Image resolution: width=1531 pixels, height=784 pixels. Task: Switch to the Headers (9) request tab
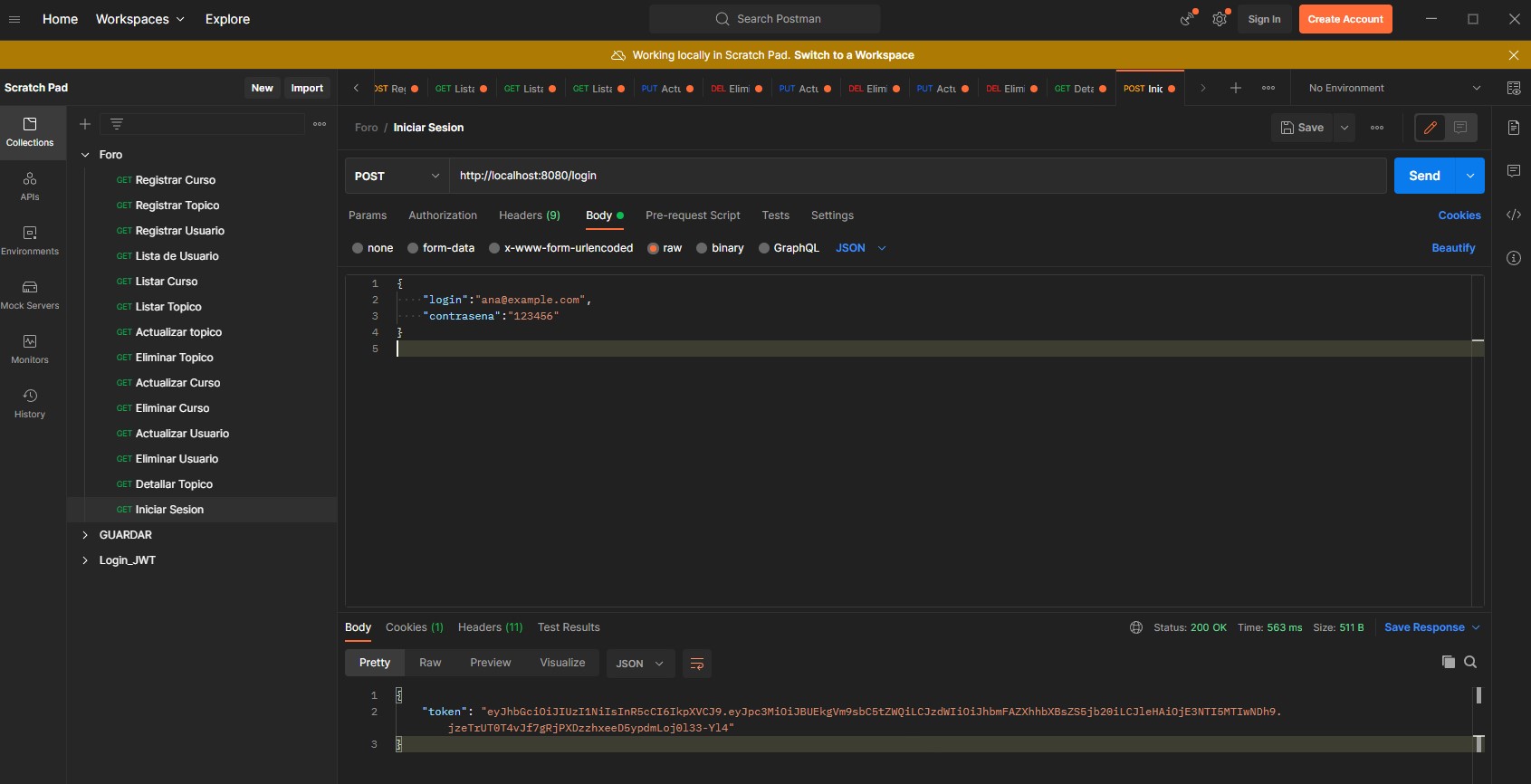[530, 215]
